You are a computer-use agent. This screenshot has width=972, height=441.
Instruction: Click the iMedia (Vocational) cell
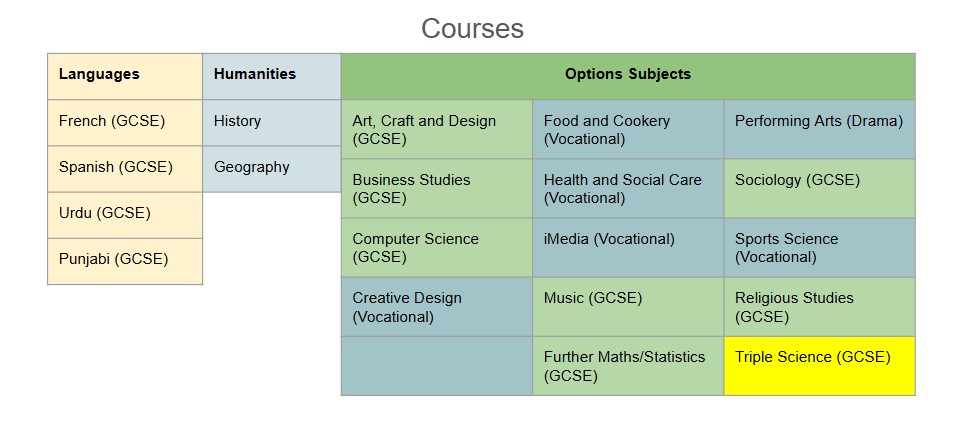point(627,248)
